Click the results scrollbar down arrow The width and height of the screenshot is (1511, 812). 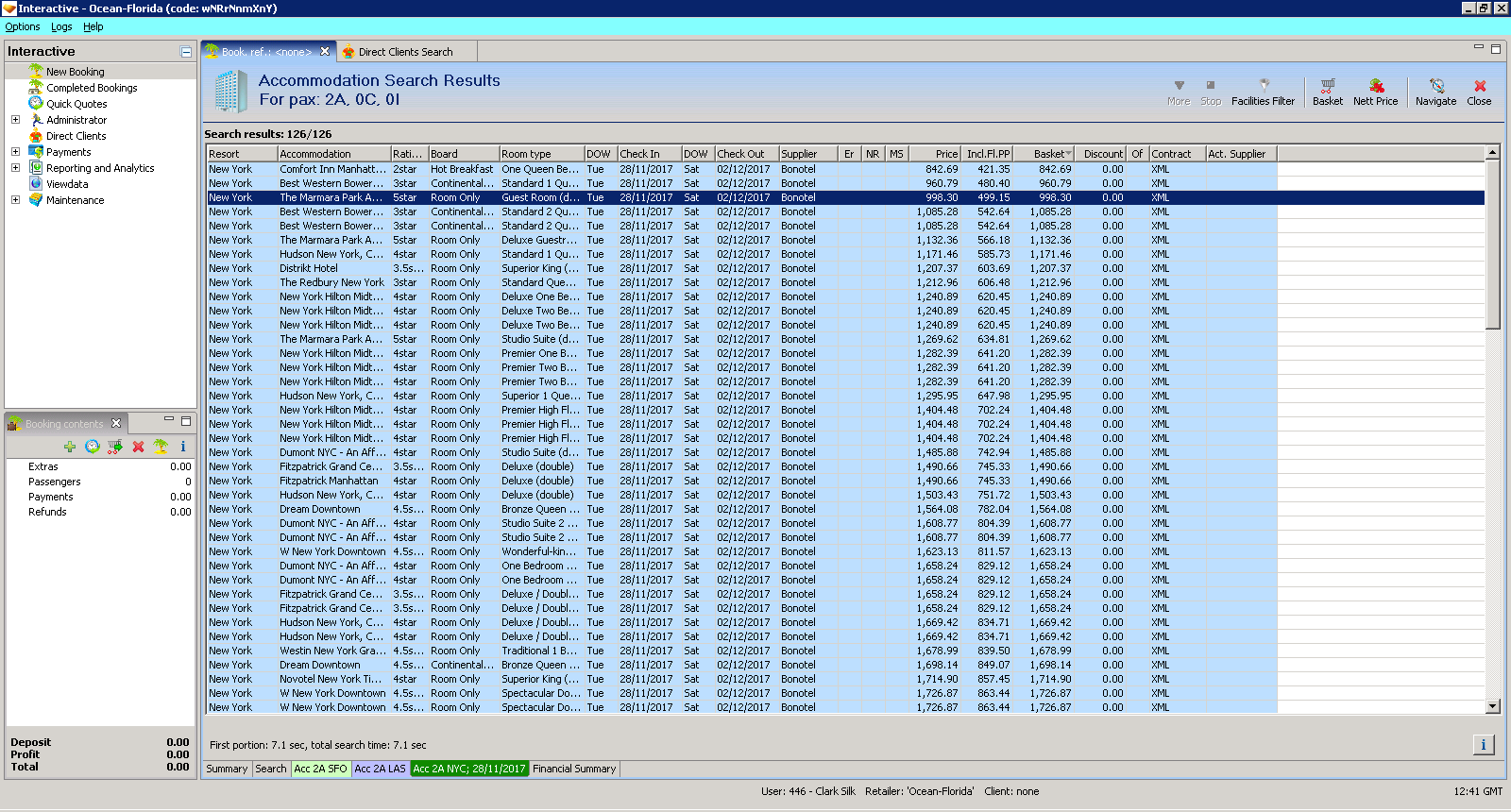pyautogui.click(x=1492, y=706)
